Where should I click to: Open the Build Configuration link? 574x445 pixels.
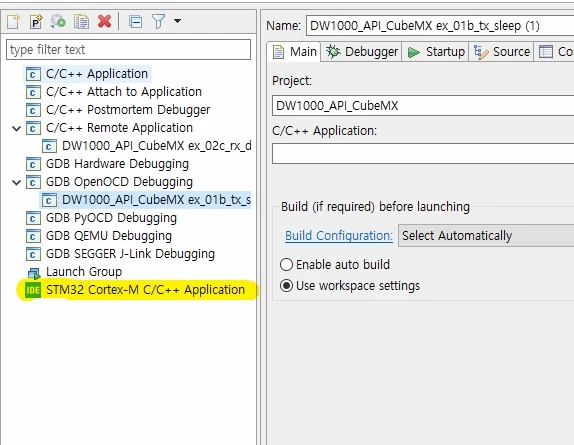[x=339, y=236]
